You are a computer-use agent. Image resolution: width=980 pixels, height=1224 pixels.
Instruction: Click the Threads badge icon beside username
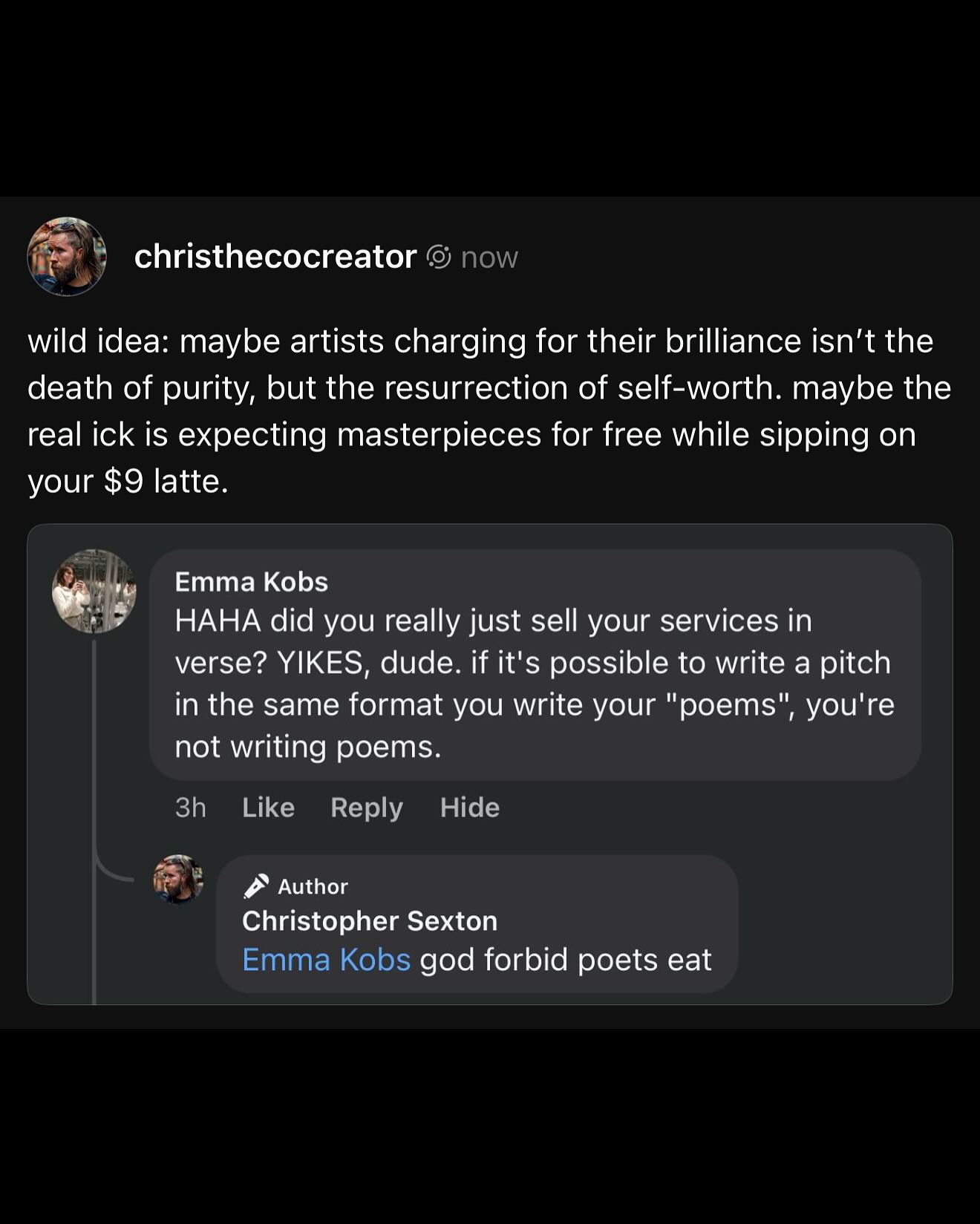coord(439,257)
